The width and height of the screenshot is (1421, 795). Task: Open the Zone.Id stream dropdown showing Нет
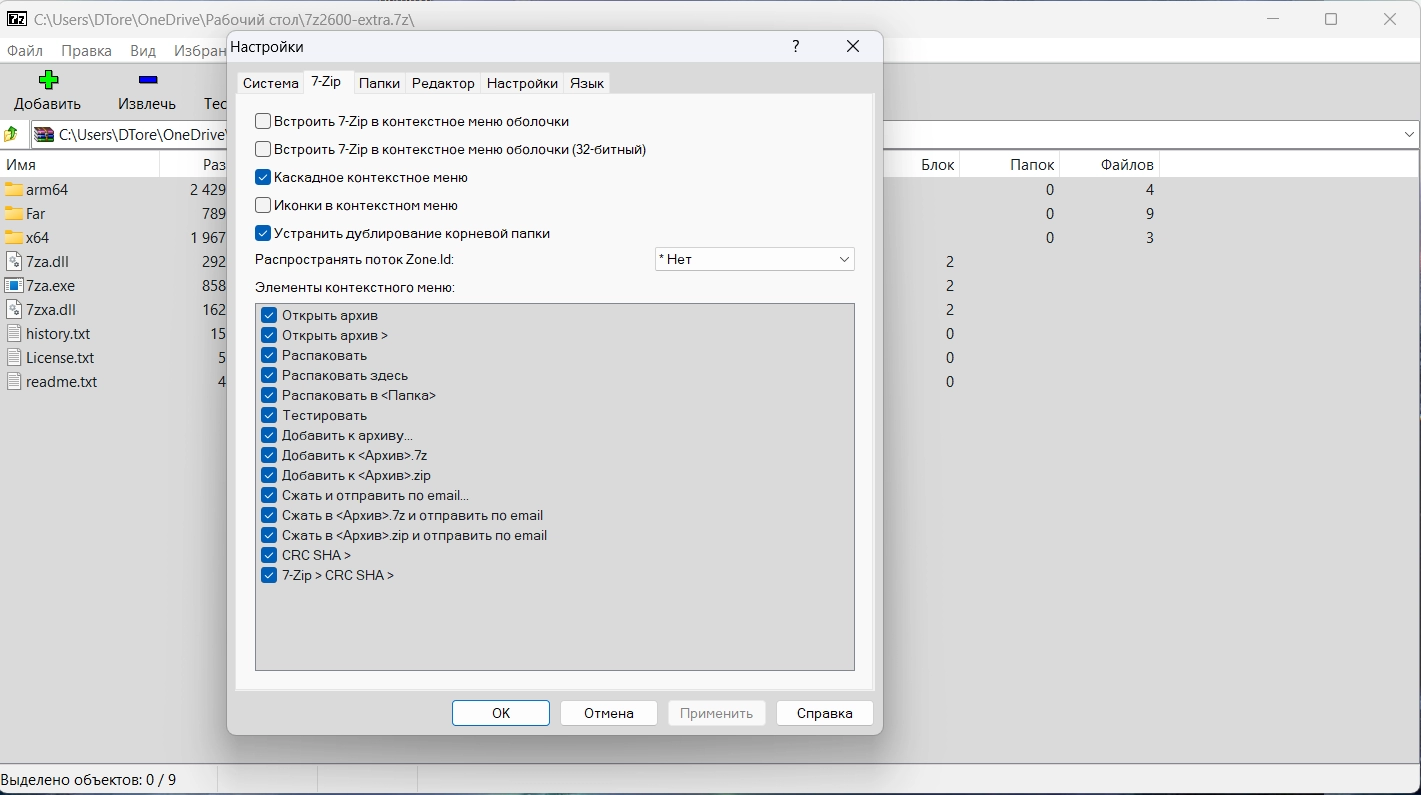coord(754,259)
